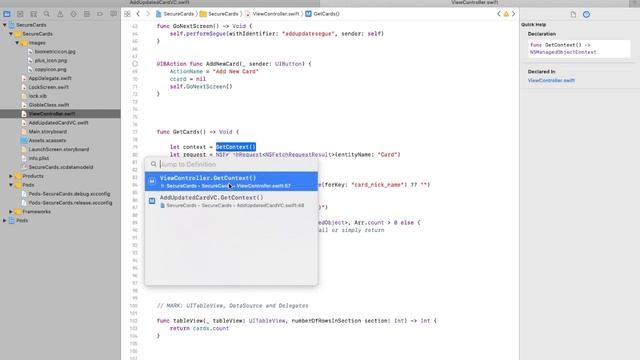The image size is (640, 360).
Task: Open the Debug navigator
Action: (x=87, y=14)
